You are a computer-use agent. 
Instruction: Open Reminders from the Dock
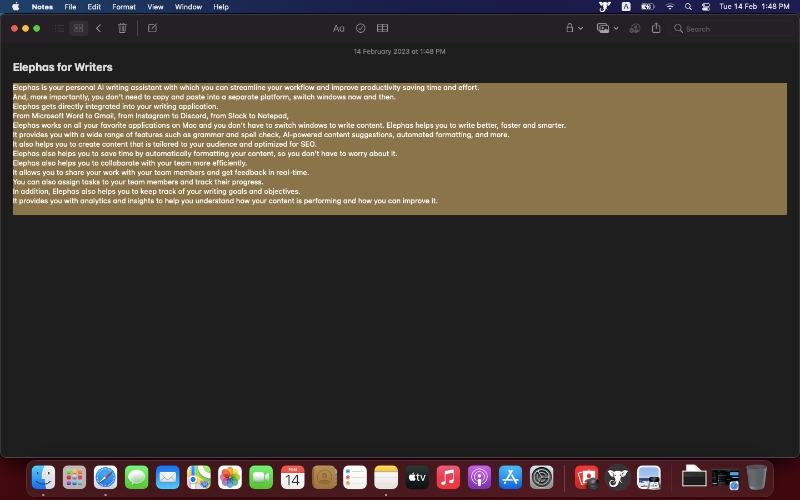(355, 478)
